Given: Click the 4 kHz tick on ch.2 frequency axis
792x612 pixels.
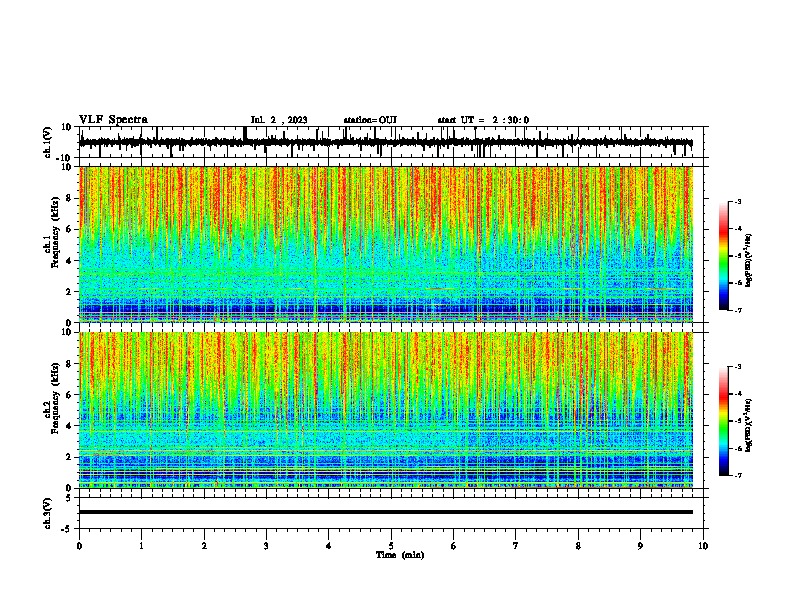Looking at the screenshot, I should point(69,426).
